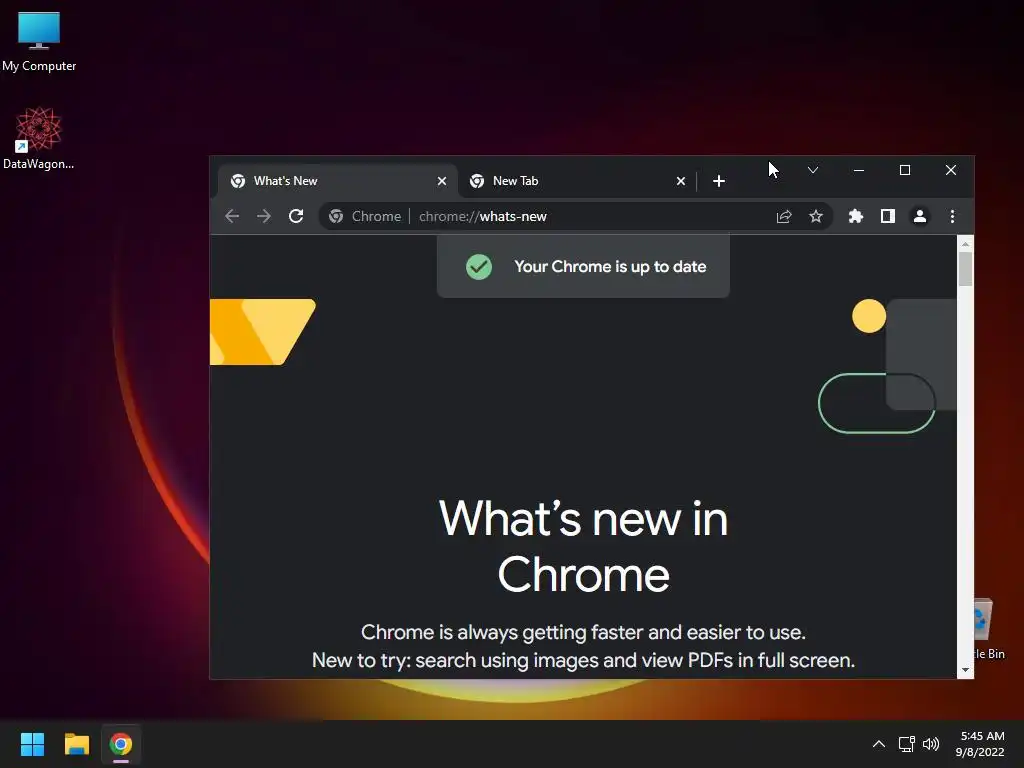Bookmark this tab with the star icon
This screenshot has height=768, width=1024.
point(816,216)
